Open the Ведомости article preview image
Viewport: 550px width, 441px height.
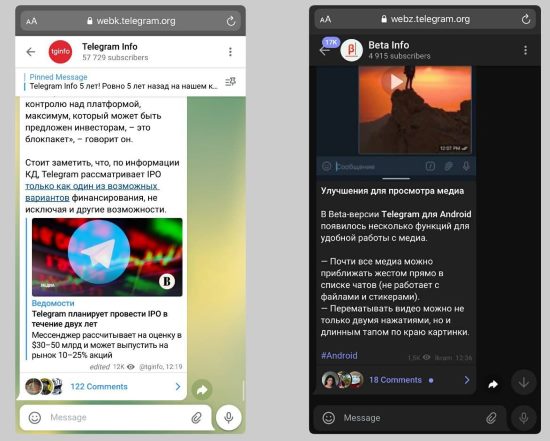(107, 257)
